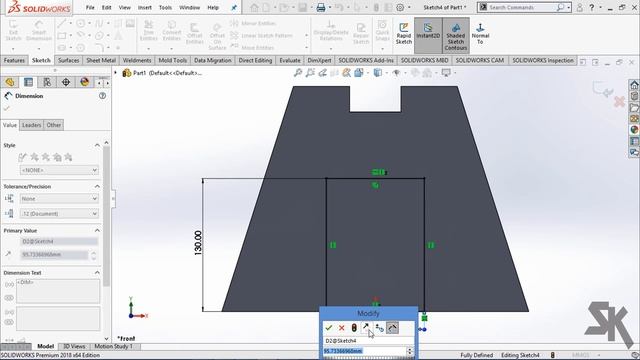Click the Exit Sketch button
Viewport: 640px width, 360px height.
coord(13,31)
